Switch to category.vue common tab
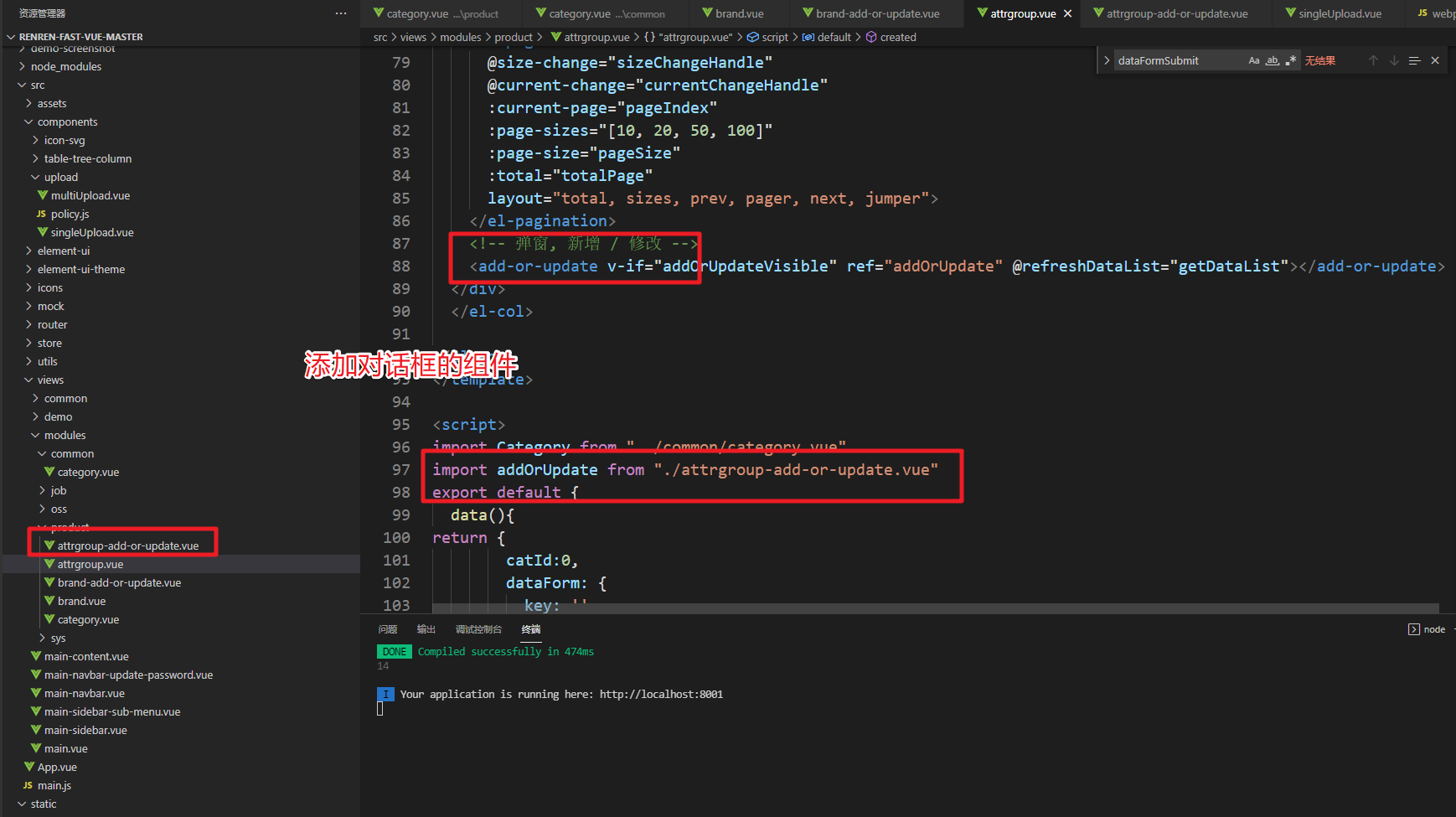This screenshot has width=1456, height=817. [605, 13]
